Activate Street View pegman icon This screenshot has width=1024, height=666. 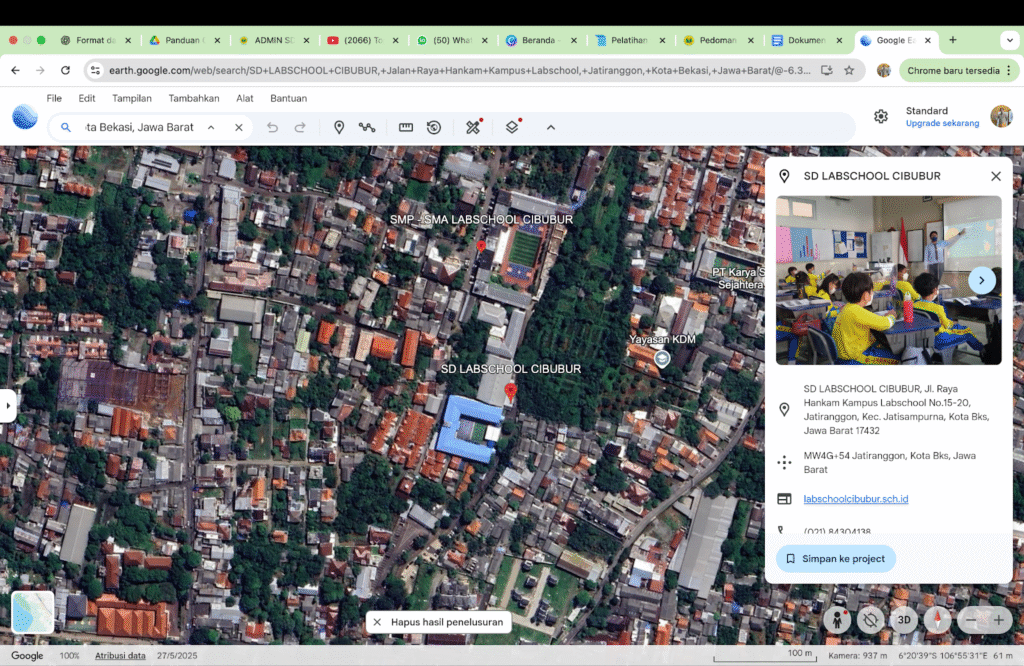click(837, 620)
